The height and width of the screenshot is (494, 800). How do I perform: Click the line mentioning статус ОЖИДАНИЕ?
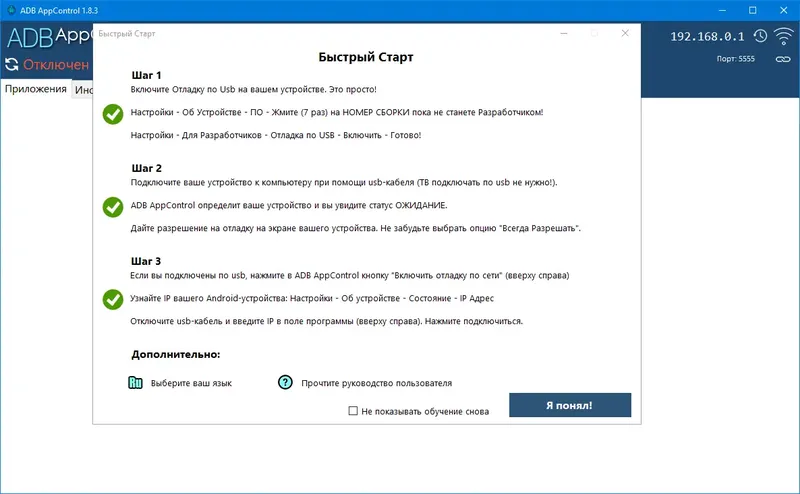tap(289, 205)
